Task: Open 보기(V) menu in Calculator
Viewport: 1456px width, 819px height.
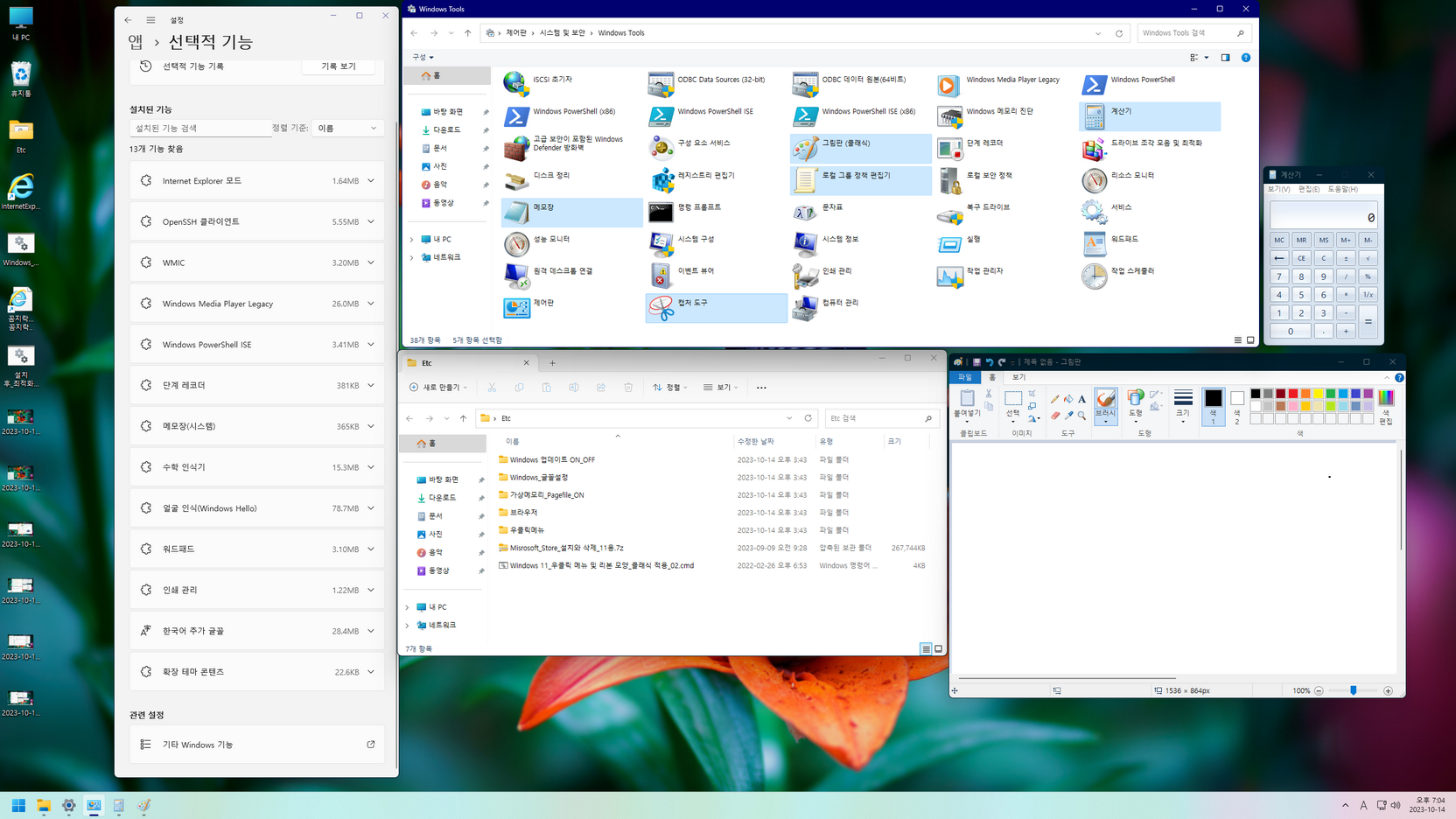Action: click(1278, 189)
